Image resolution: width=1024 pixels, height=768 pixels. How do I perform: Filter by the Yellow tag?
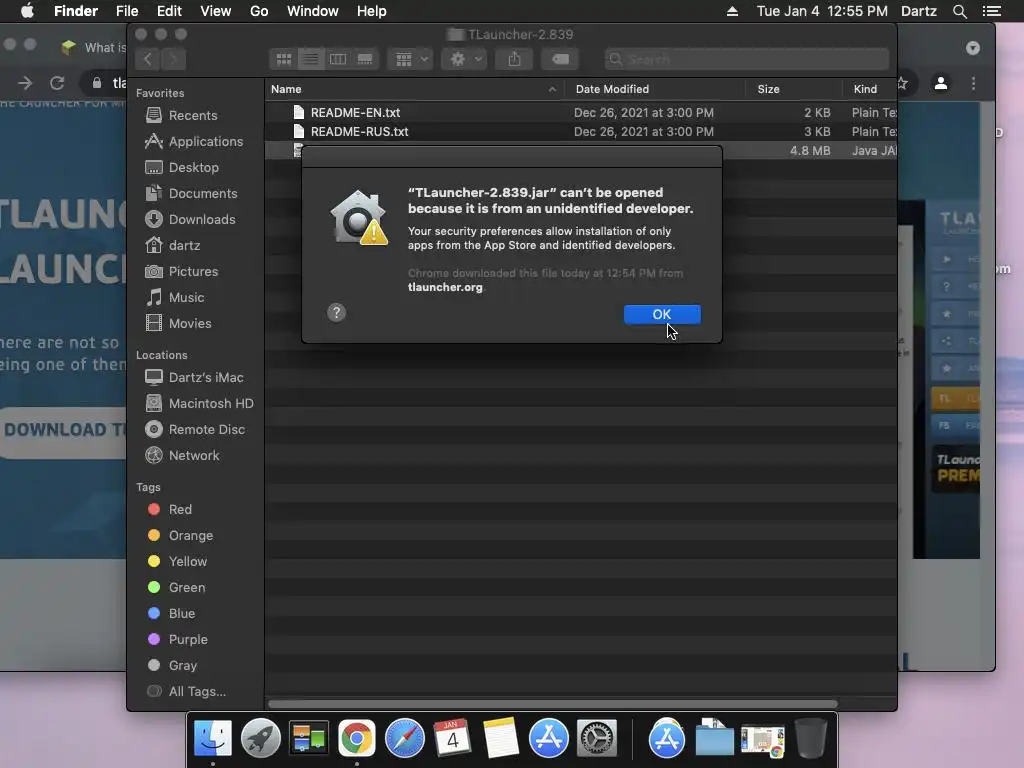[x=187, y=562]
